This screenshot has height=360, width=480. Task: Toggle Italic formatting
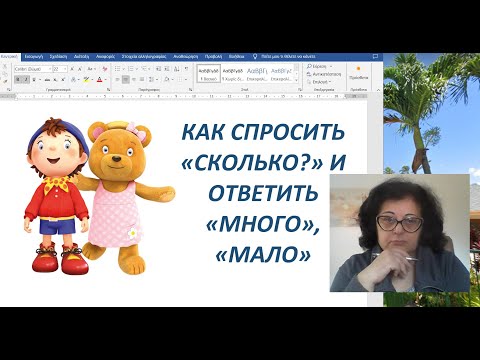tap(26, 80)
